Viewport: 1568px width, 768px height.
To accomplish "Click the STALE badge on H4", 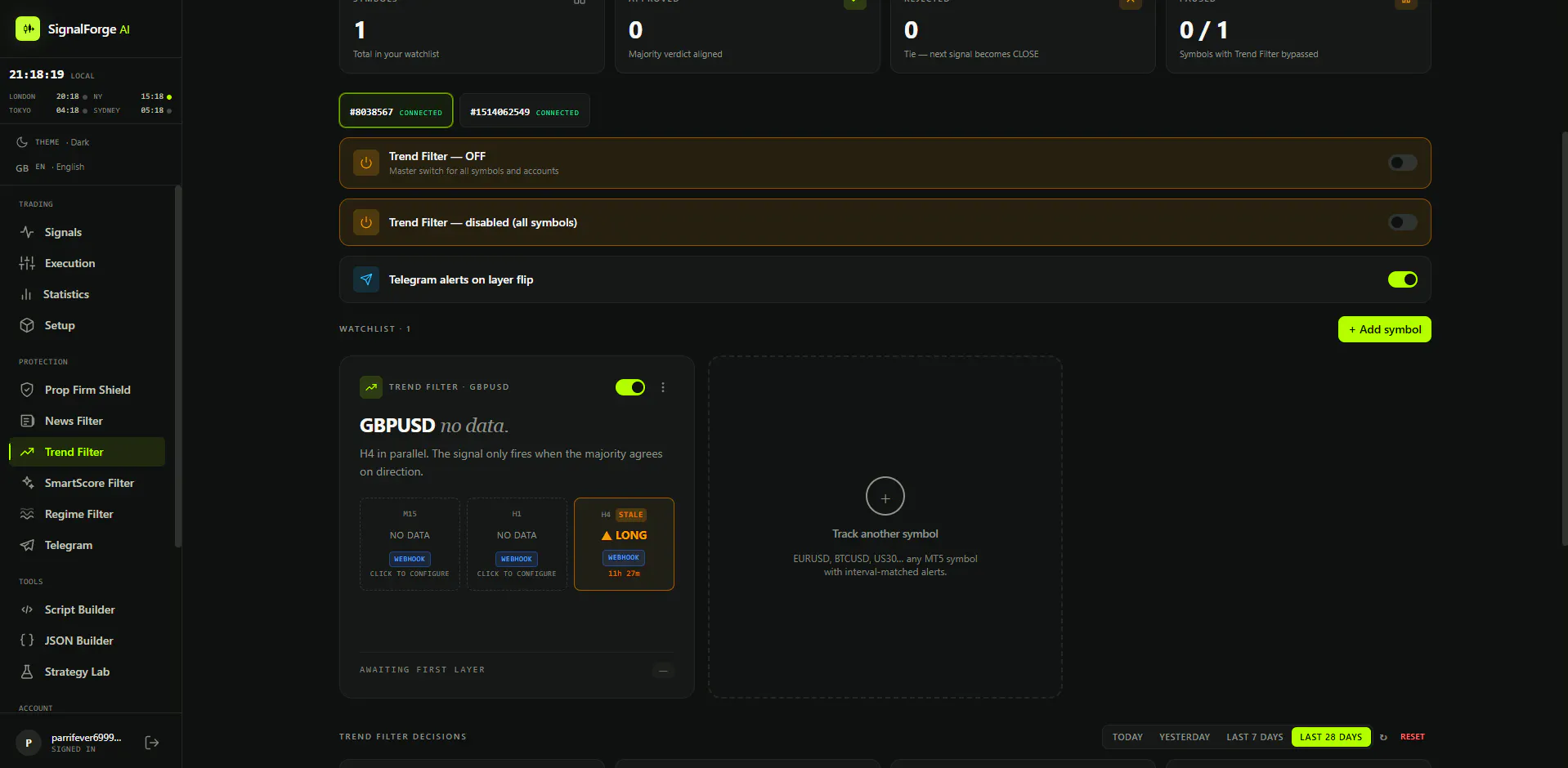I will click(x=631, y=515).
